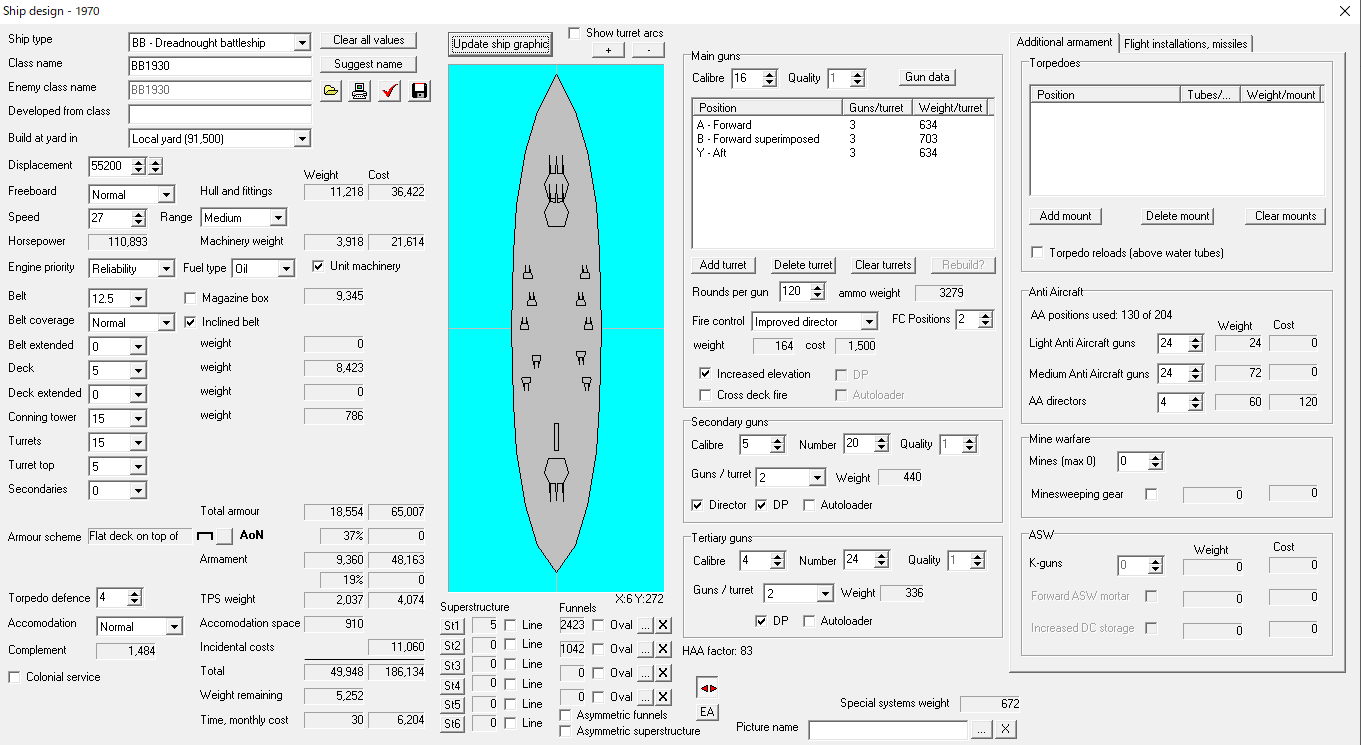Viewport: 1361px width, 745px height.
Task: Validate design with the red checkmark button
Action: [390, 91]
